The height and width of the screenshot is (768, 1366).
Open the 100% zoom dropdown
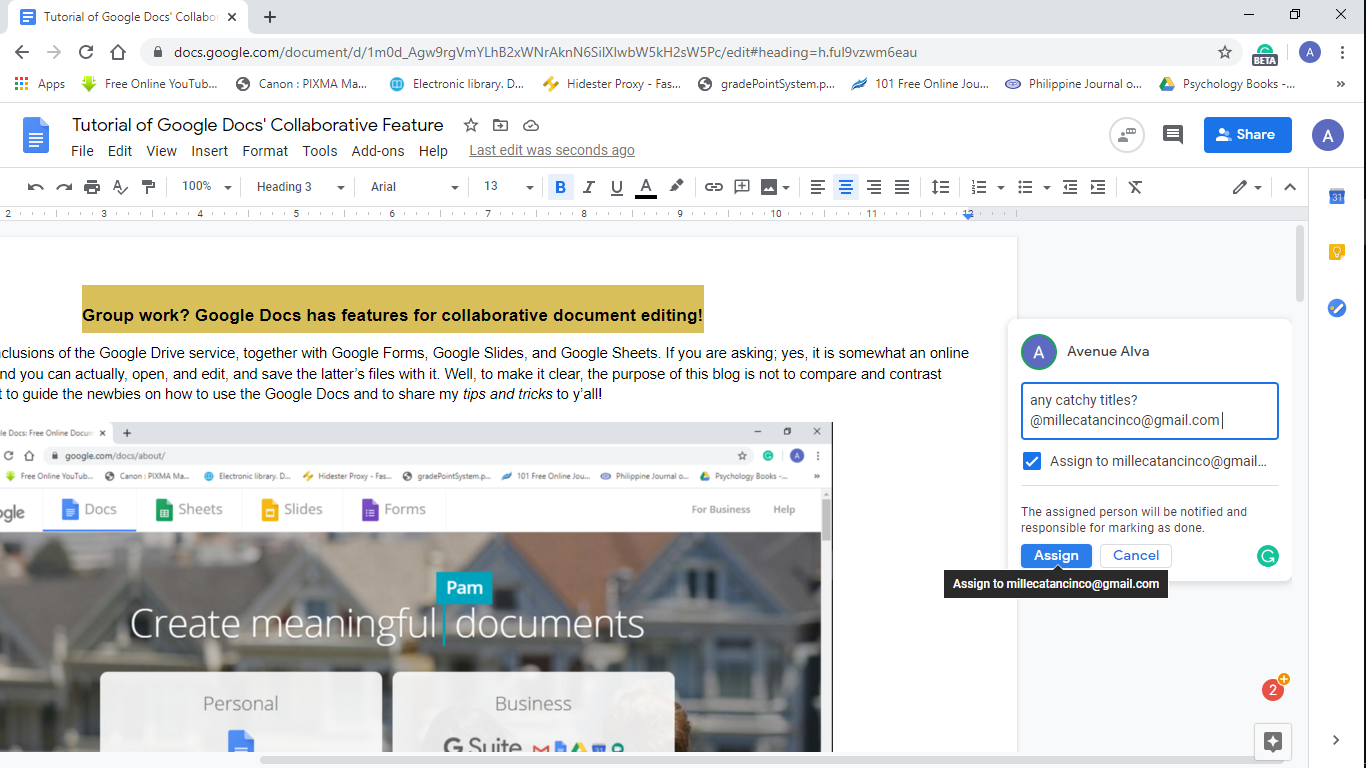(x=207, y=187)
